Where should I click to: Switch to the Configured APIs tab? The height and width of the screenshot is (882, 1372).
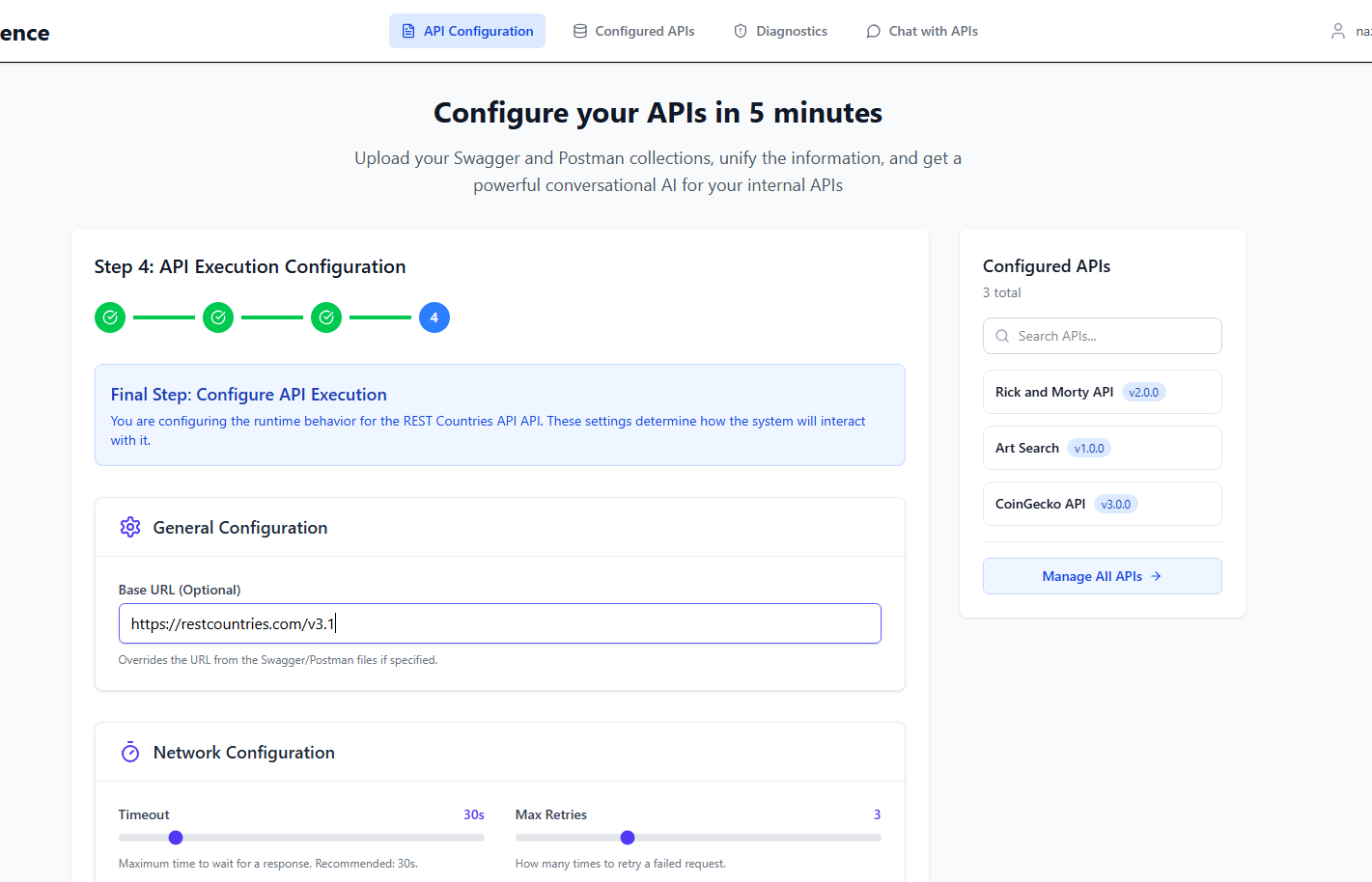coord(633,30)
